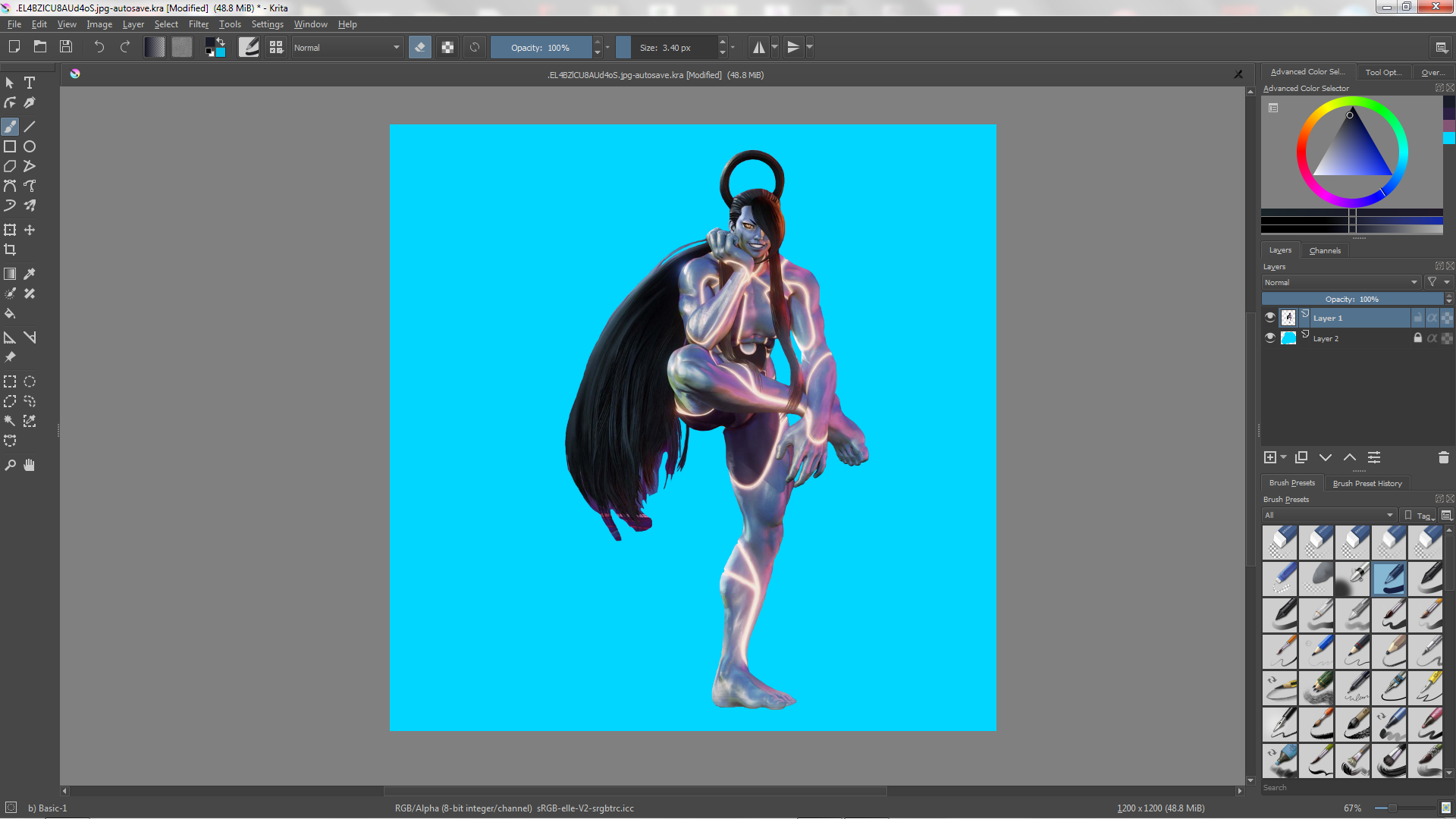1456x819 pixels.
Task: Open the brush blending mode Normal dropdown
Action: click(x=347, y=47)
